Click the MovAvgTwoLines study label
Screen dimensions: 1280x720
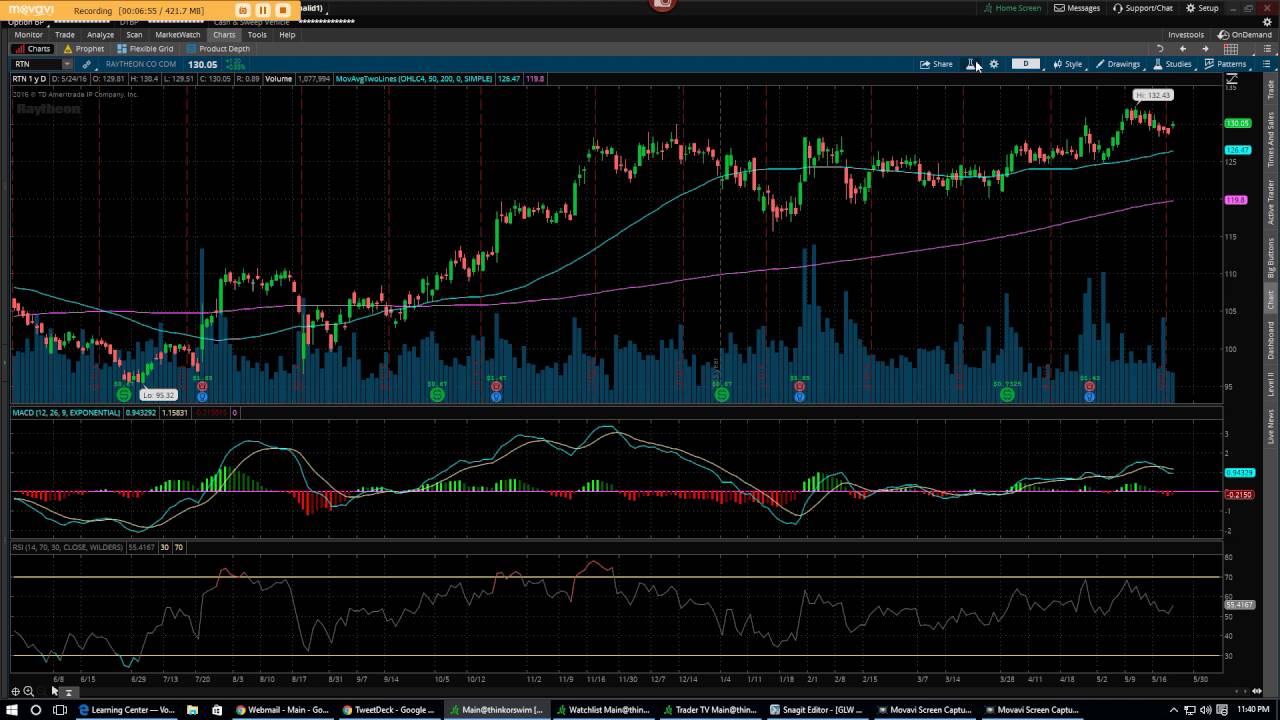pyautogui.click(x=414, y=78)
